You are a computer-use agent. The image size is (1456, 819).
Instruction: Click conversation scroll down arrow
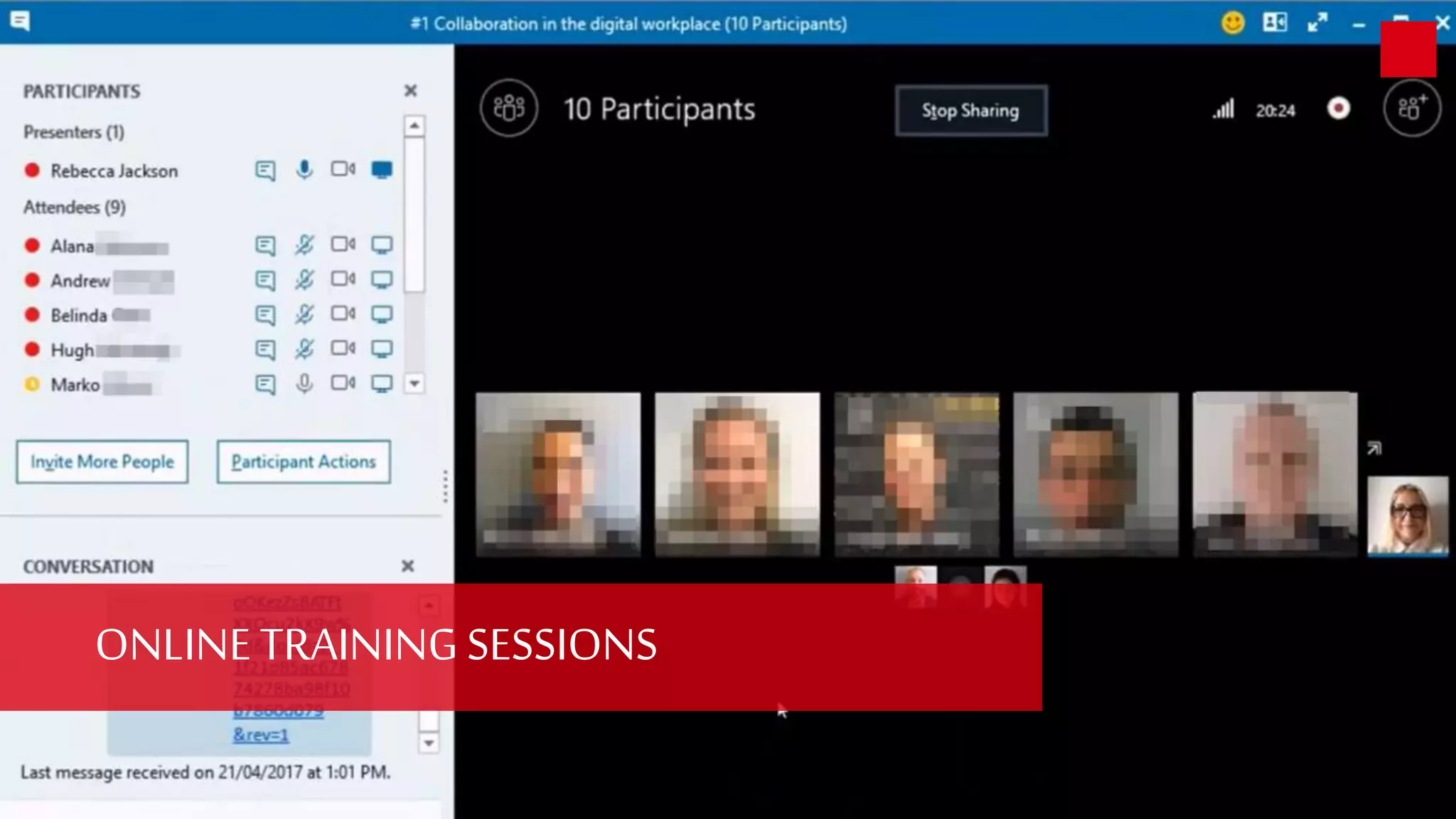click(x=428, y=743)
